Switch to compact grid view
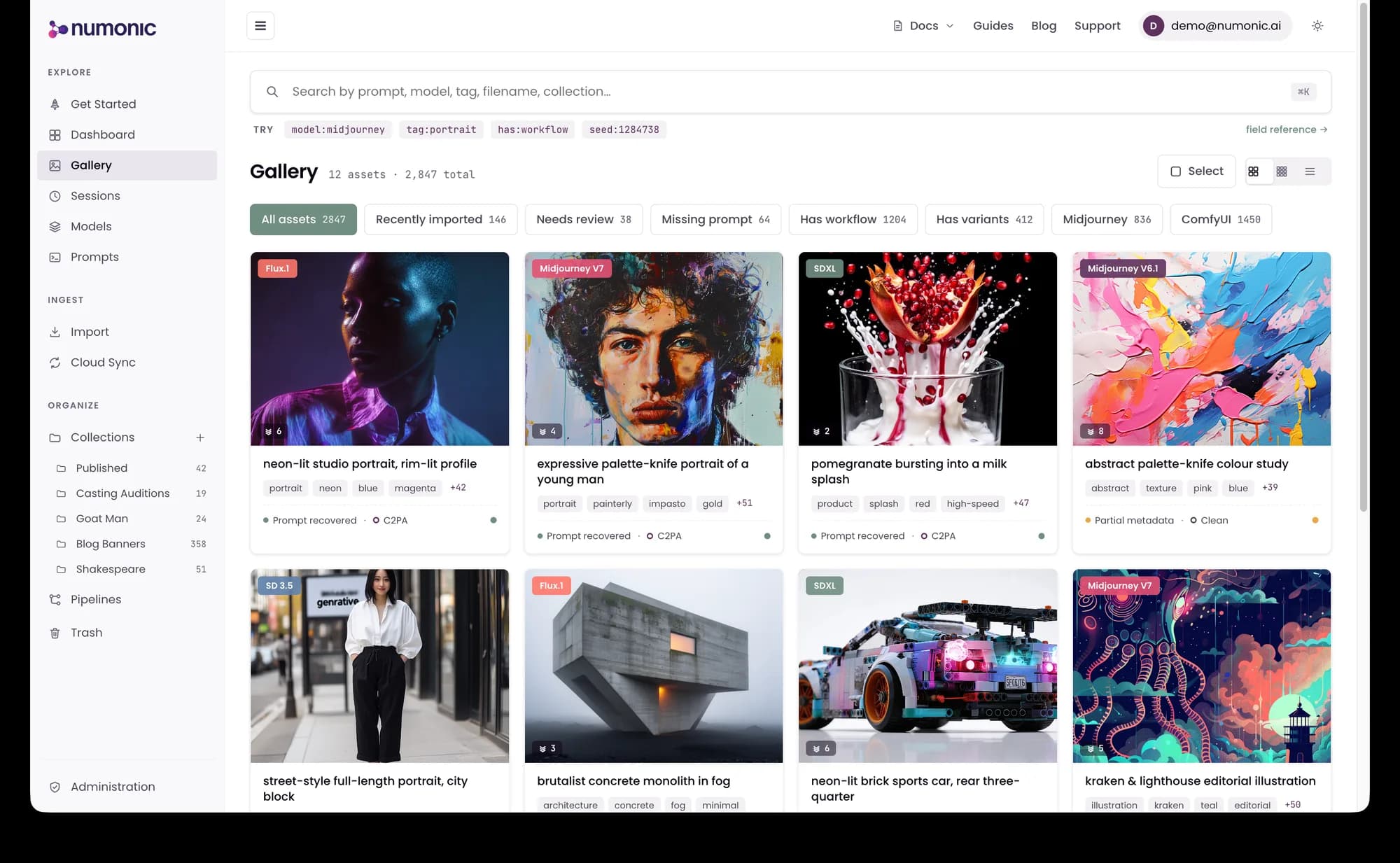 tap(1282, 171)
